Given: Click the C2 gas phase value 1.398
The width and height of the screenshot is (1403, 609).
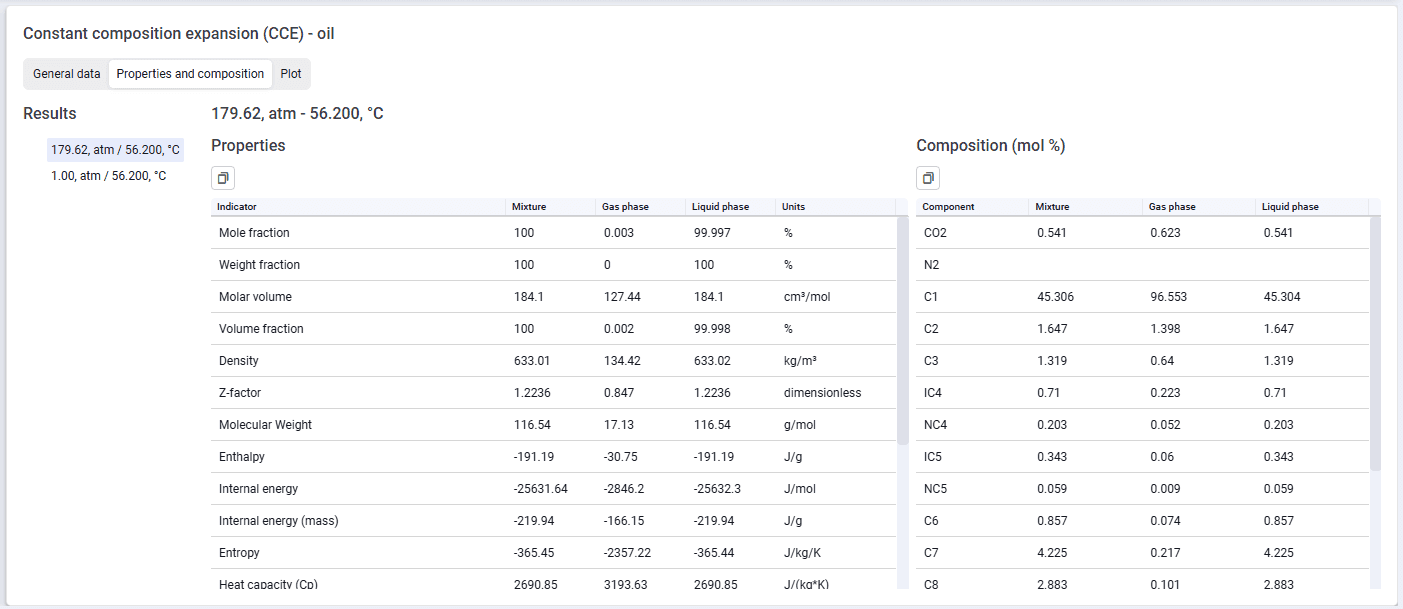Looking at the screenshot, I should click(x=1165, y=329).
